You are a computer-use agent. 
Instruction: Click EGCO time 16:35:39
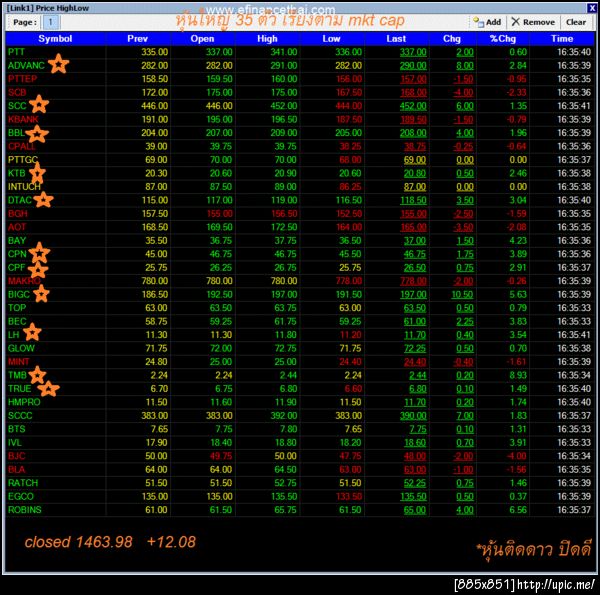pyautogui.click(x=574, y=497)
